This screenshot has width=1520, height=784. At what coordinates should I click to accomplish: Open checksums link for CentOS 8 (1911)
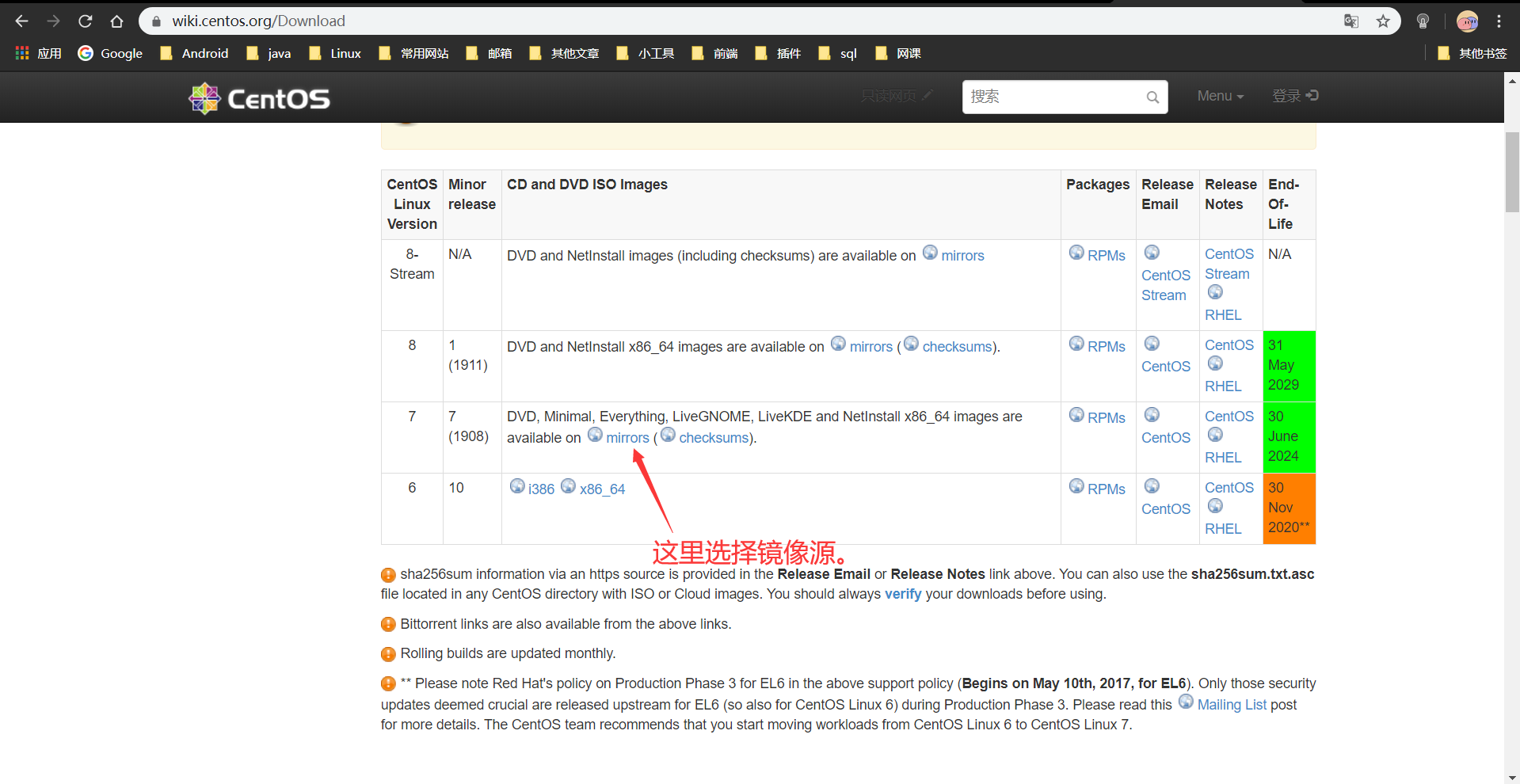[x=957, y=347]
